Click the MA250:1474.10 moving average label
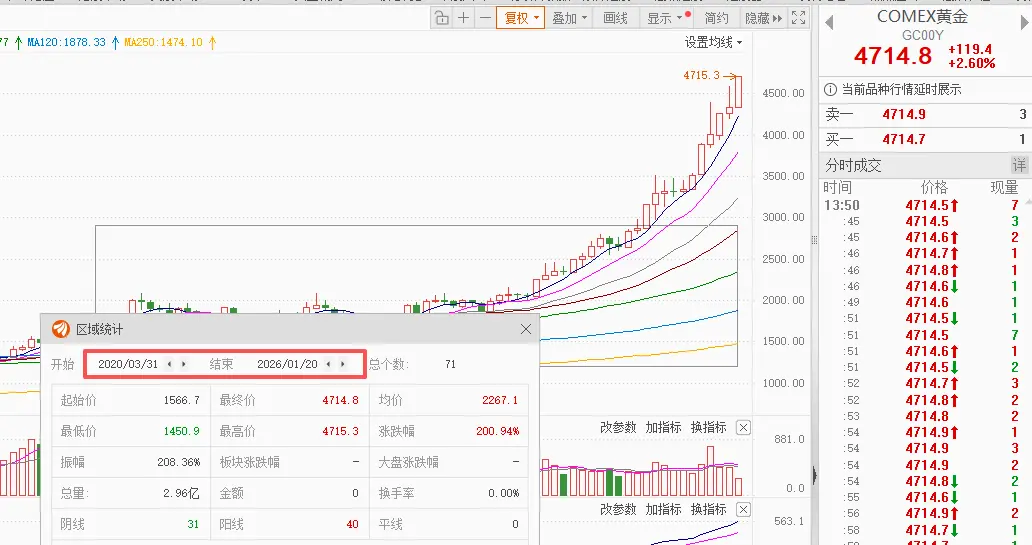The height and width of the screenshot is (545, 1032). [x=163, y=42]
